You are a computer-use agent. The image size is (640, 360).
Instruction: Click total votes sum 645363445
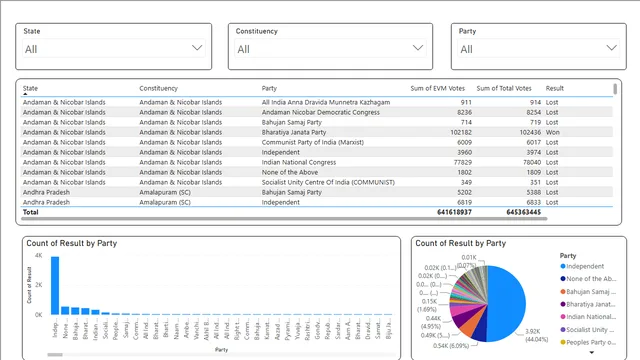tap(523, 212)
